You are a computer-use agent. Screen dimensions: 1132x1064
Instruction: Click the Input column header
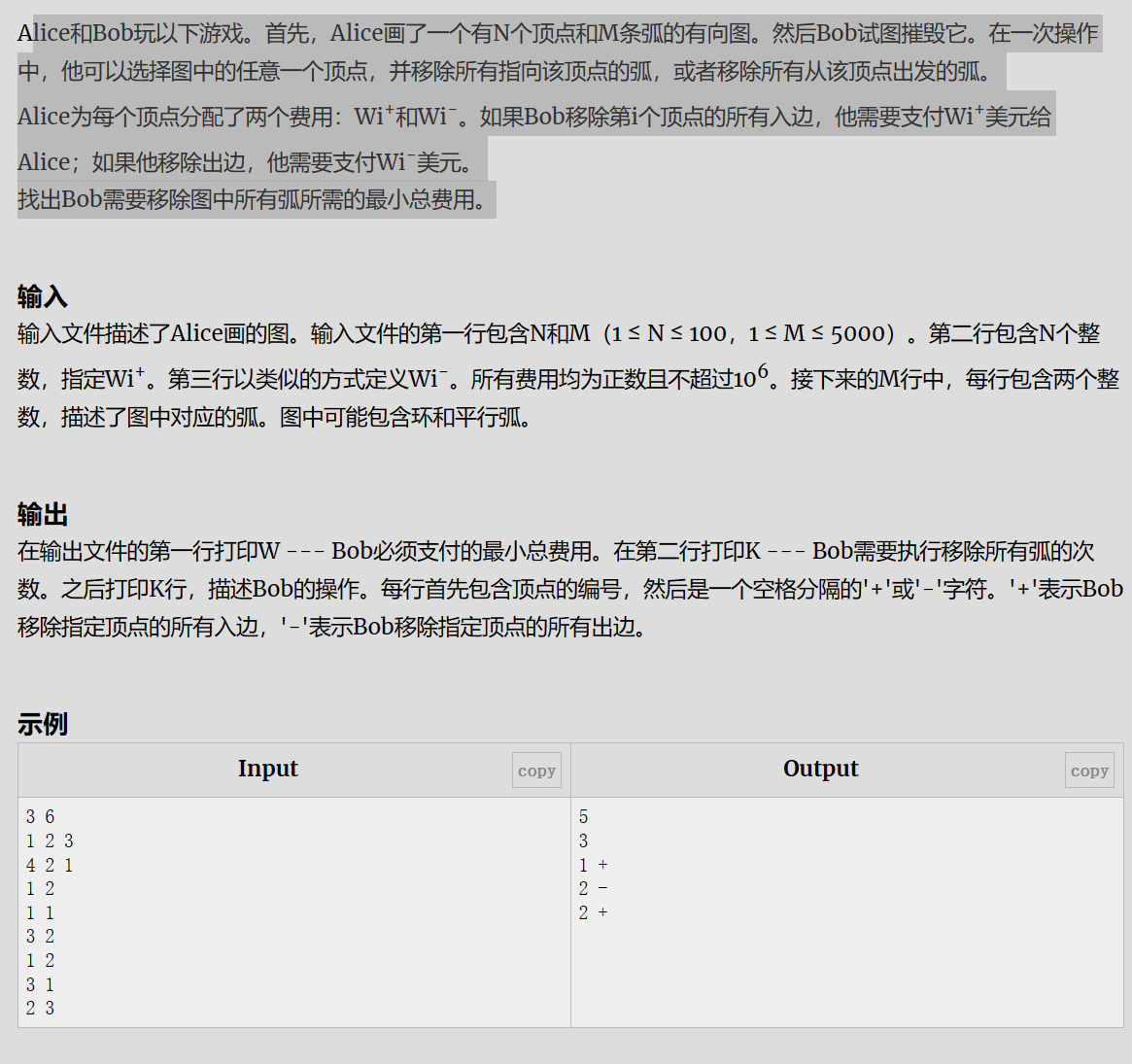(x=268, y=768)
